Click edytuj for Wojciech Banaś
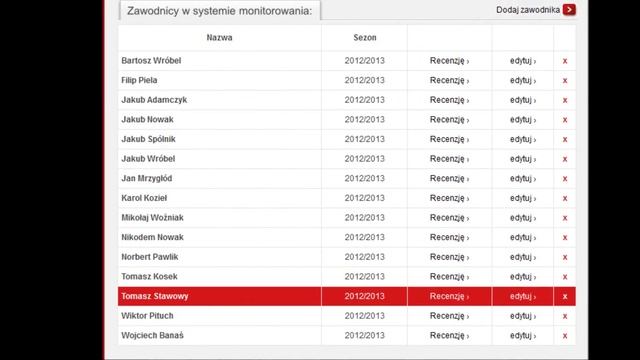The image size is (640, 360). pyautogui.click(x=523, y=336)
